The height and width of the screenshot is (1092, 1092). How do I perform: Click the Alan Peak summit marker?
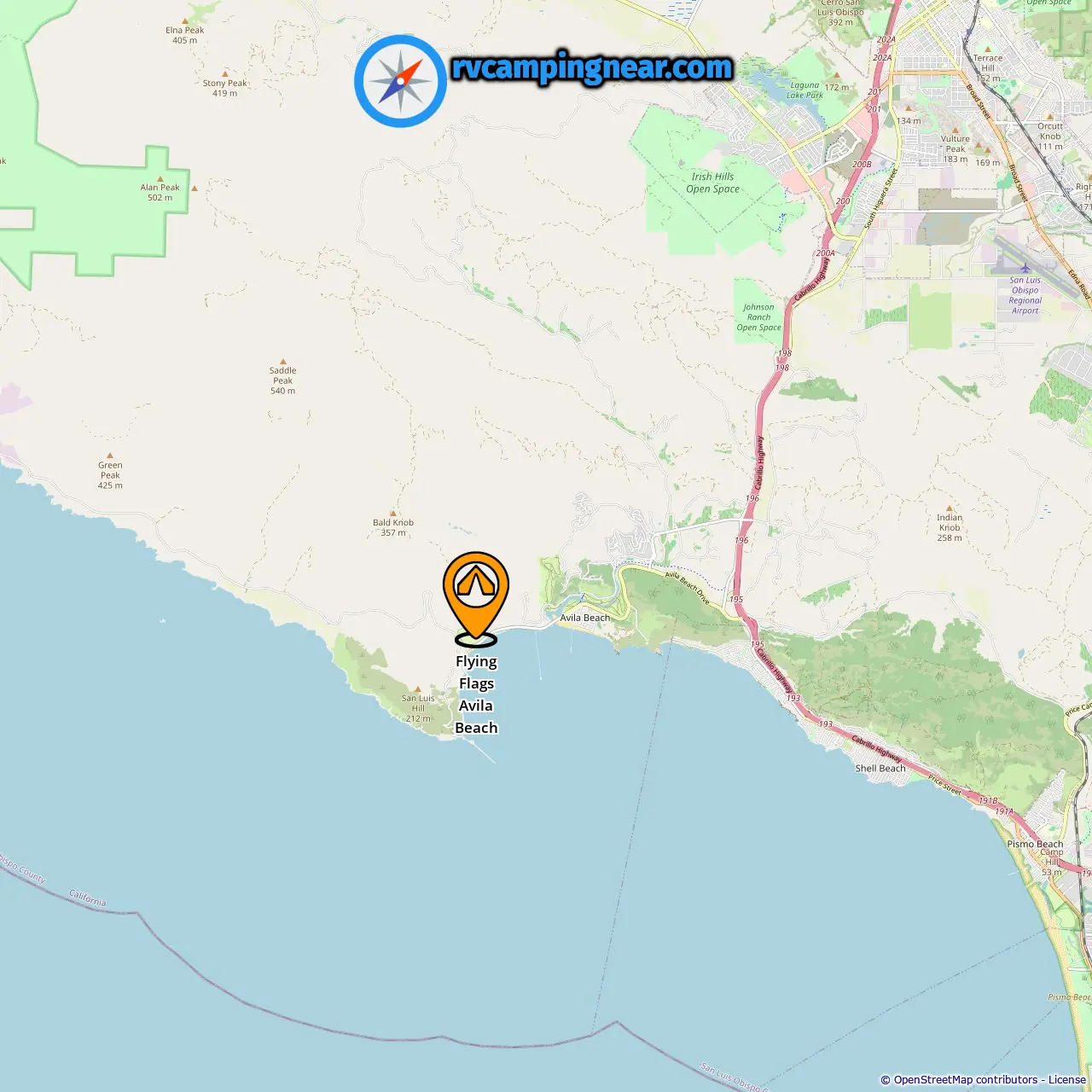[160, 178]
